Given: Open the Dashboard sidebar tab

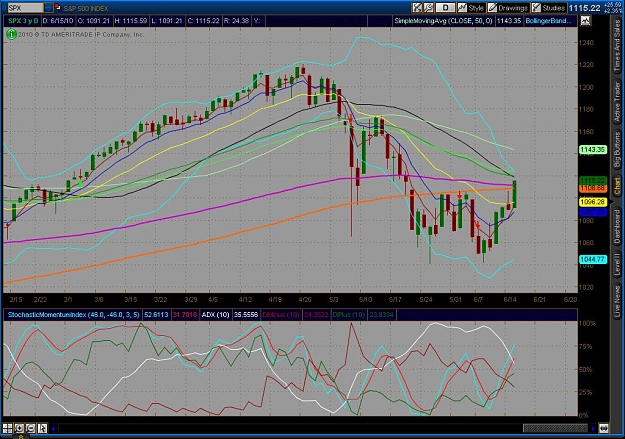Looking at the screenshot, I should coord(617,226).
